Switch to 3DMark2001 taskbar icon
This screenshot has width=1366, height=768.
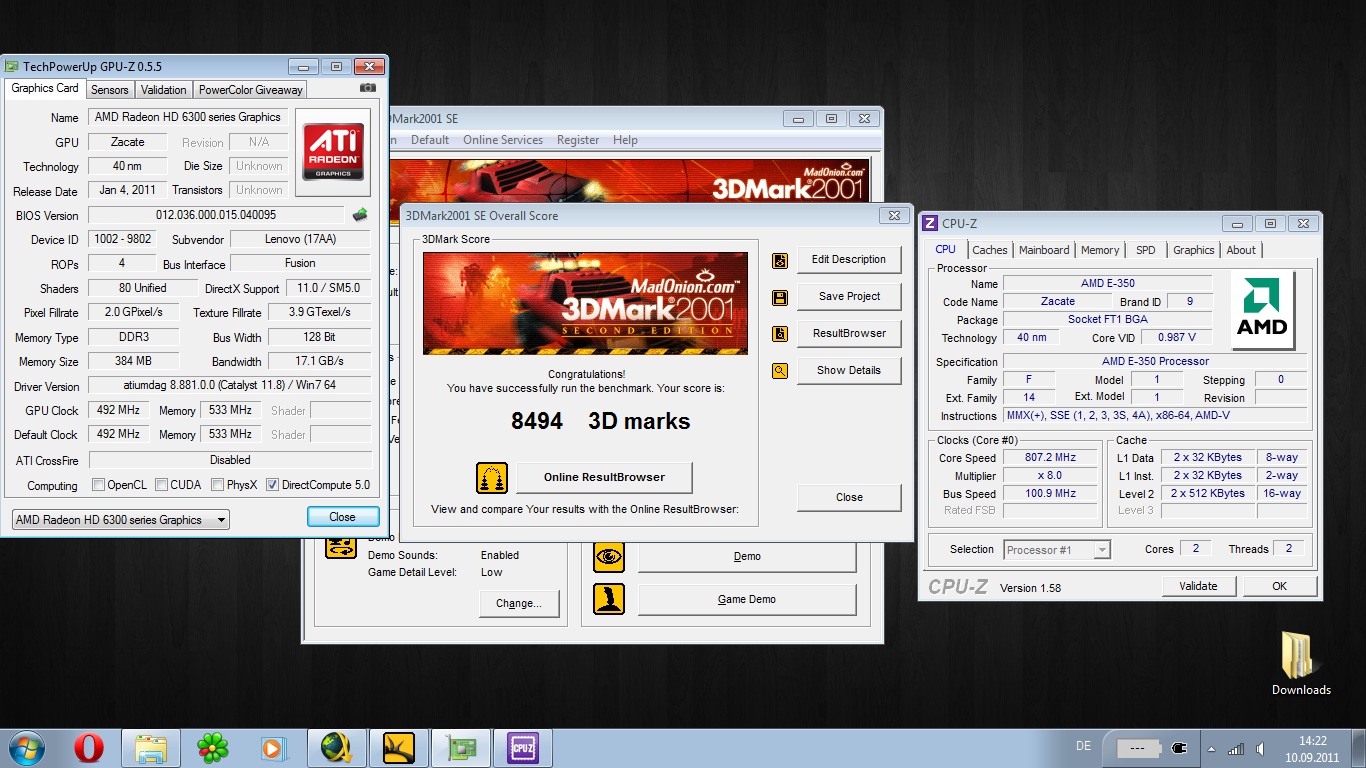[399, 748]
